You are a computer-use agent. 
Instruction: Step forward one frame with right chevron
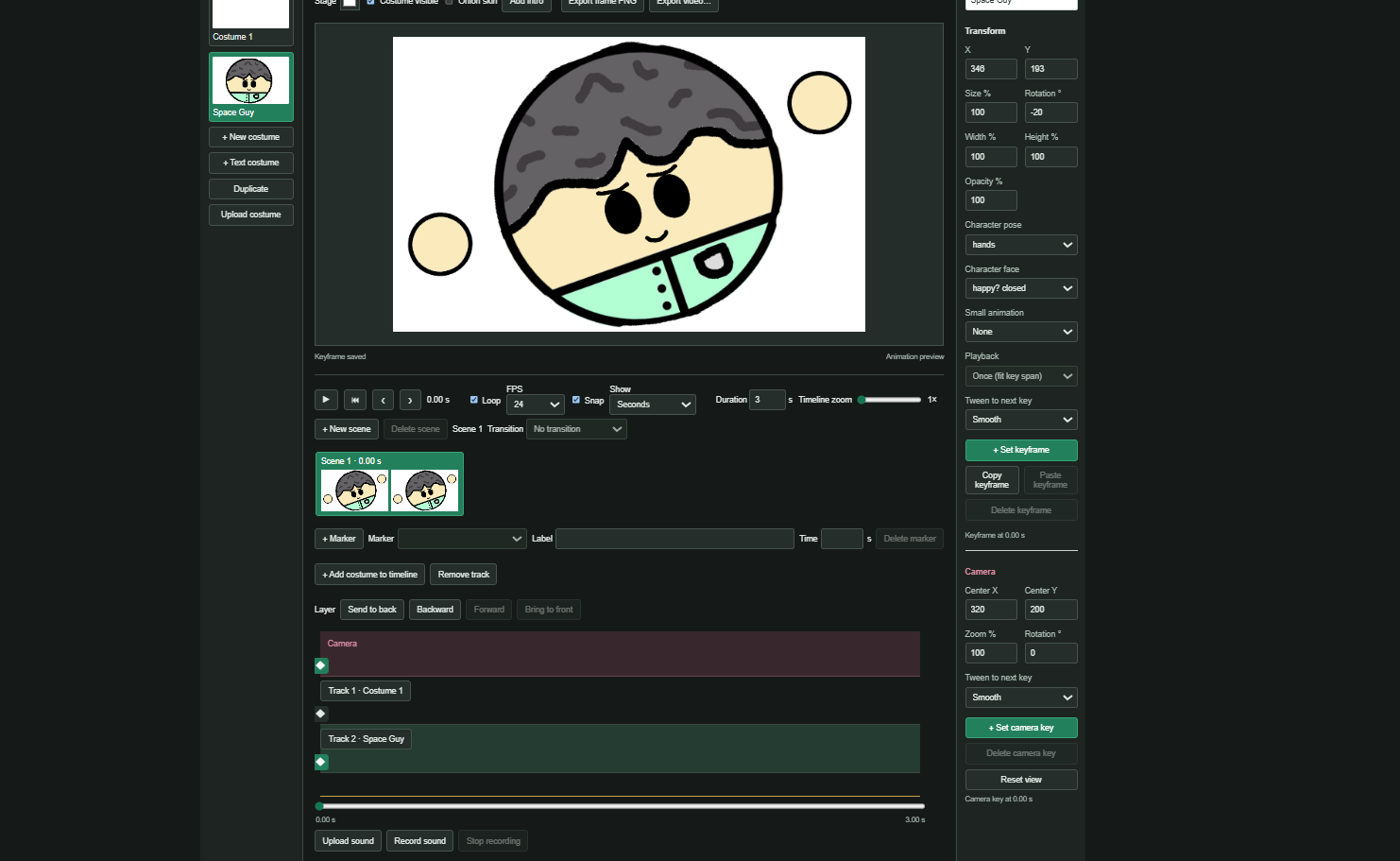pyautogui.click(x=410, y=400)
